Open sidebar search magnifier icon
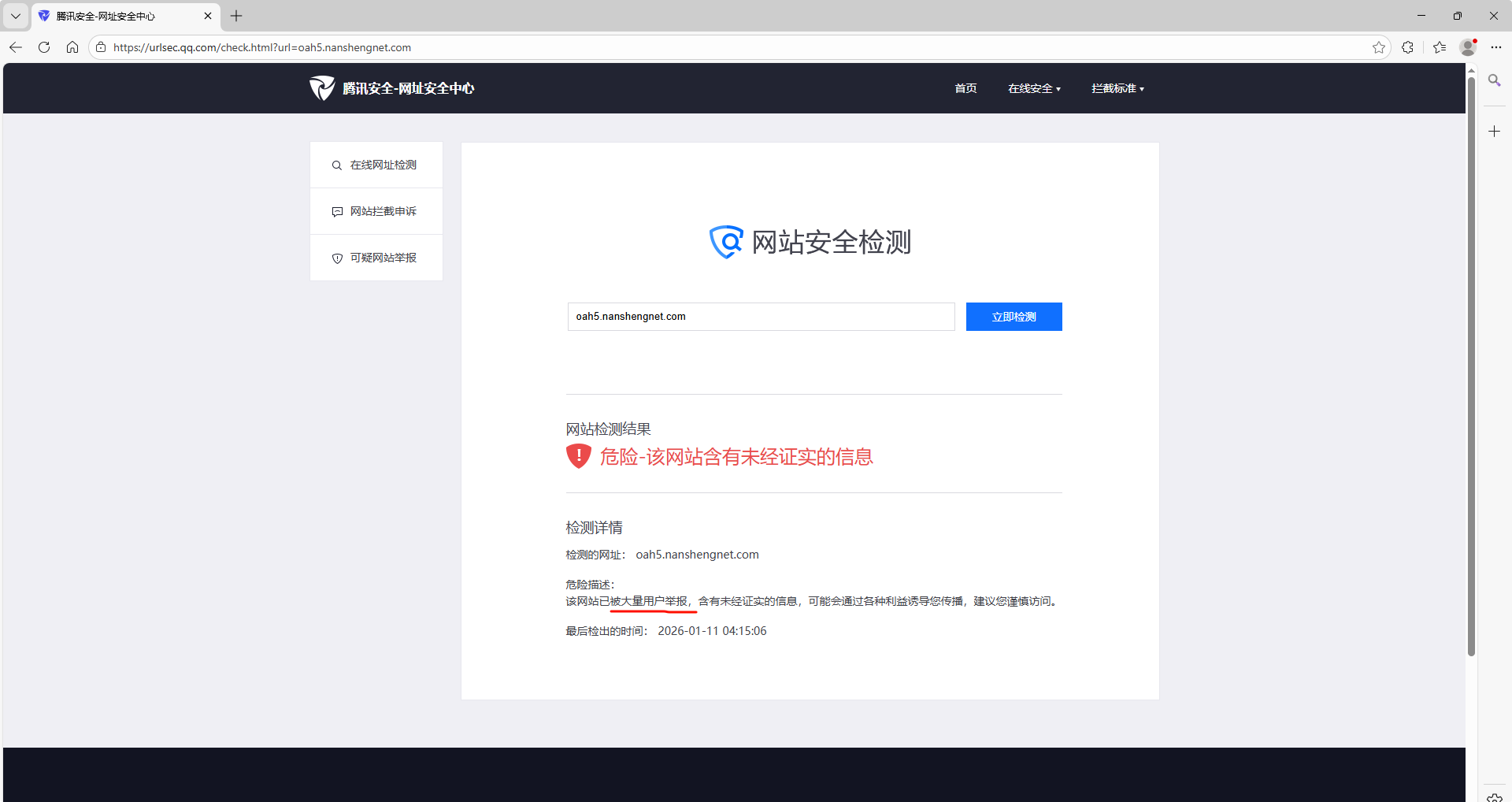The image size is (1512, 802). 1495,80
